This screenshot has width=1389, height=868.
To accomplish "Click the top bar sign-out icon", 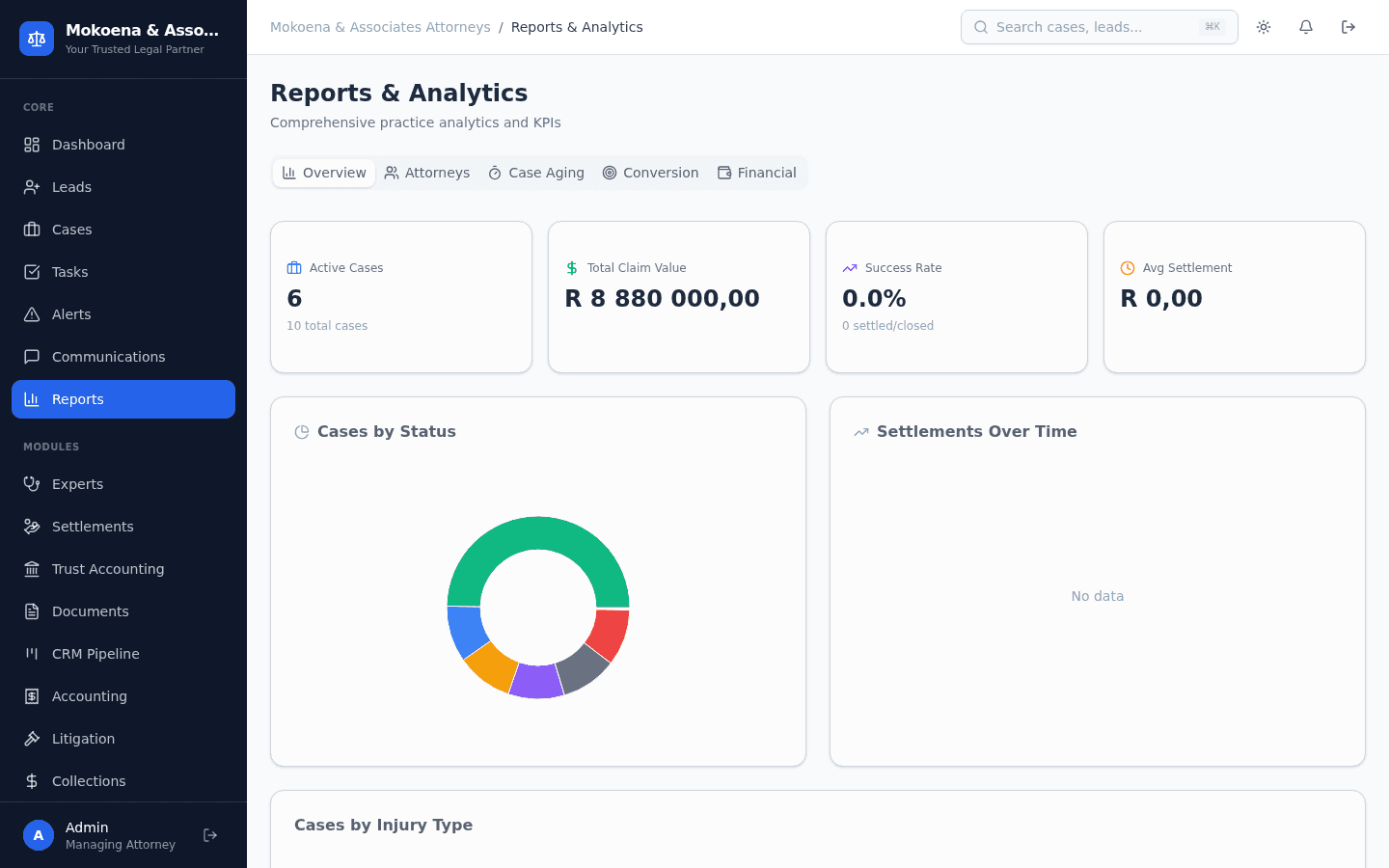I will point(1348,27).
